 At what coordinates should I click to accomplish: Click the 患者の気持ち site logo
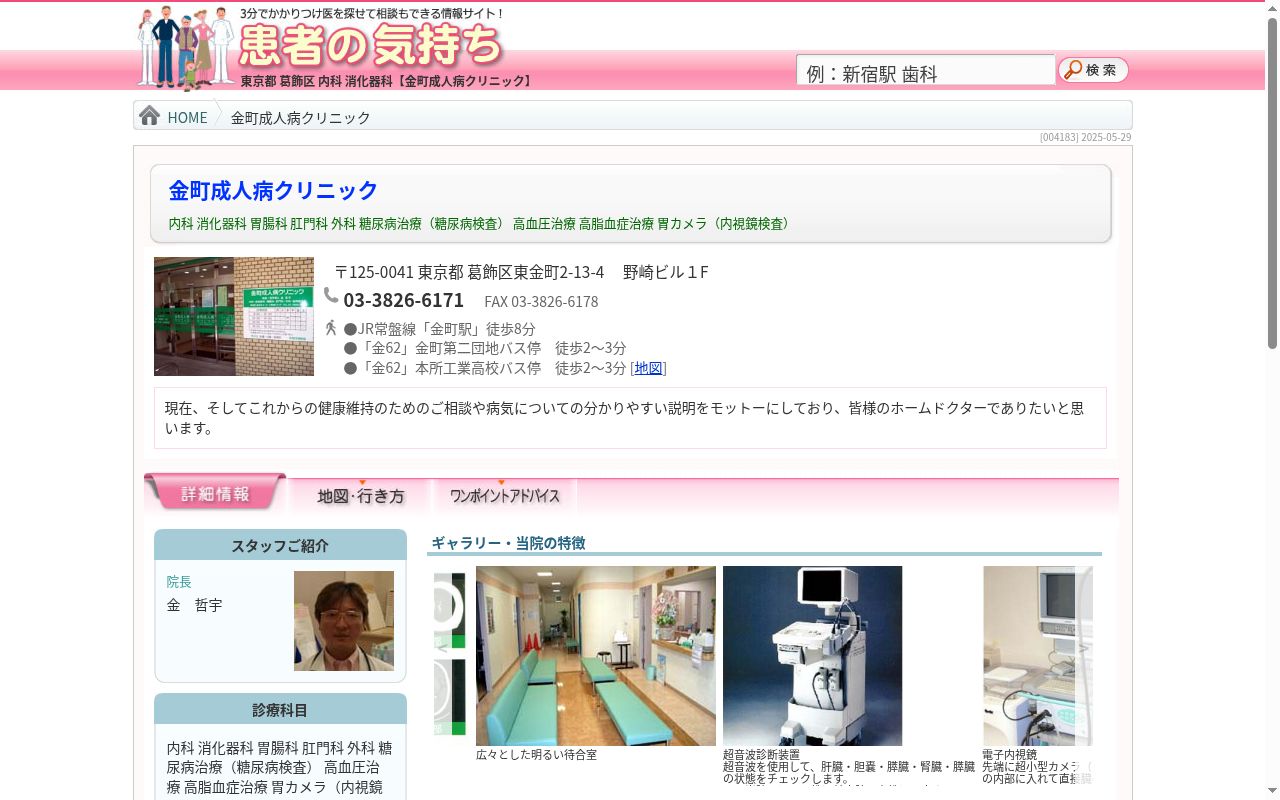click(371, 45)
